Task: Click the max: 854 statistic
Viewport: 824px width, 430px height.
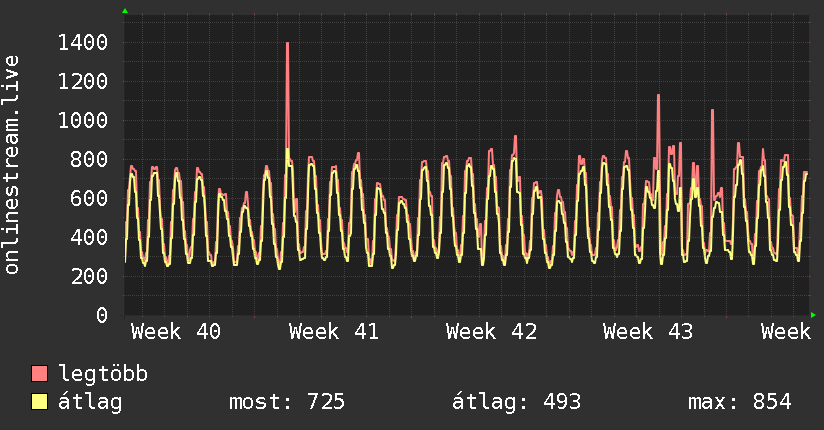Action: coord(739,402)
